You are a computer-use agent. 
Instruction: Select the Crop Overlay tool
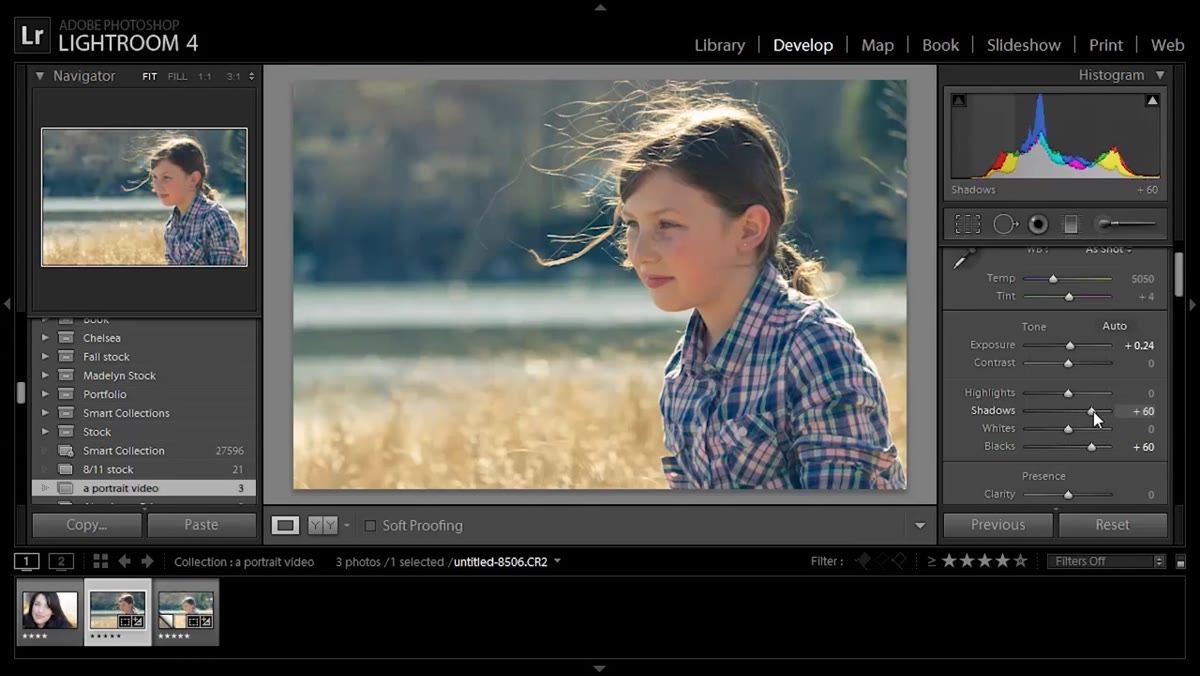(x=967, y=224)
